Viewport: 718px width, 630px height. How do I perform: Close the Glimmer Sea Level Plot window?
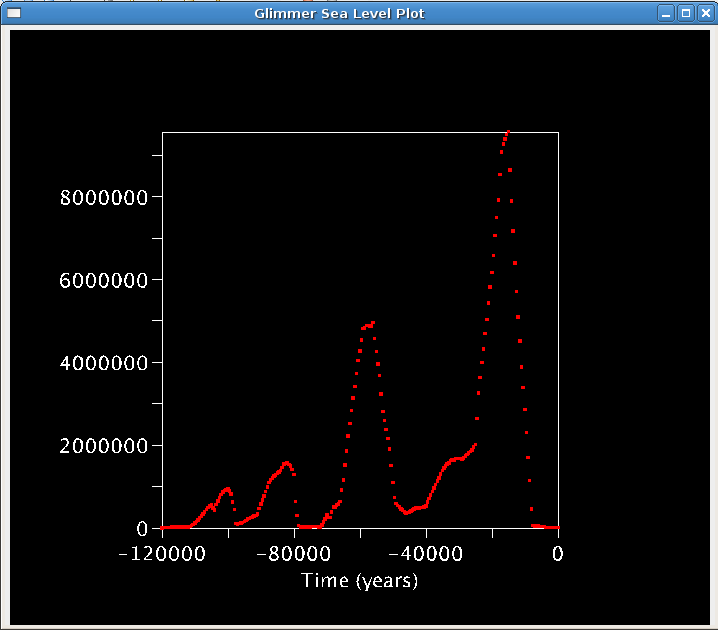(x=704, y=13)
